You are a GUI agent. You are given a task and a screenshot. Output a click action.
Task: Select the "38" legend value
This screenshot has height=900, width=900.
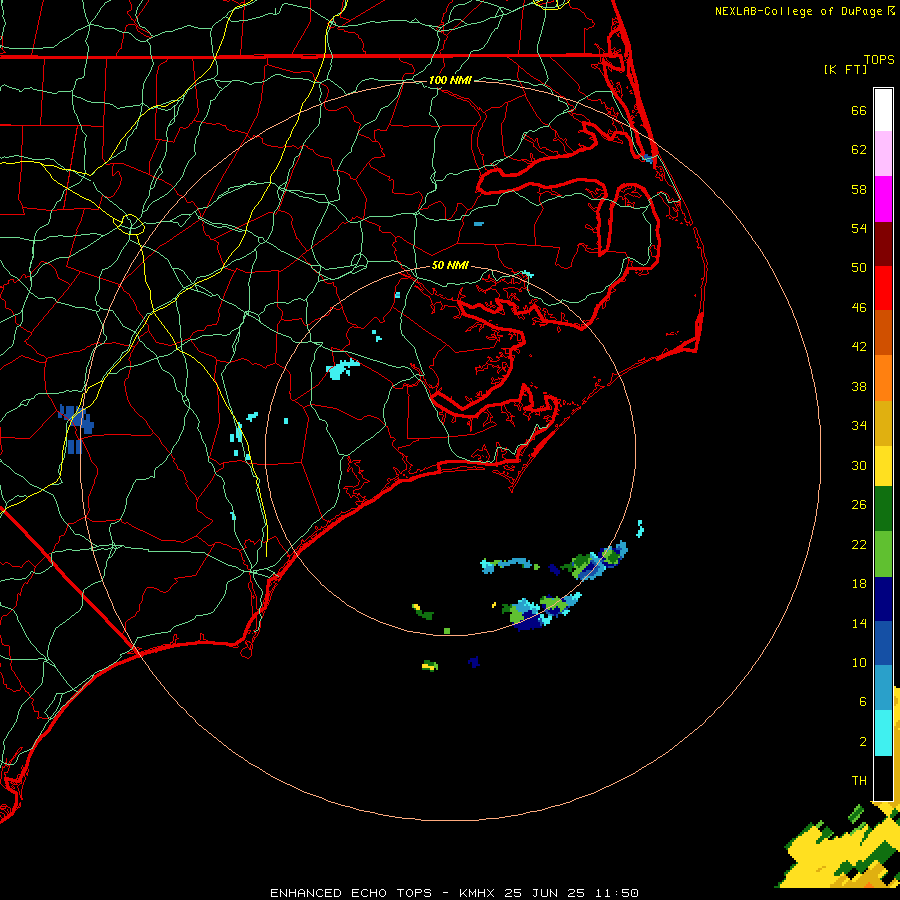pyautogui.click(x=859, y=387)
